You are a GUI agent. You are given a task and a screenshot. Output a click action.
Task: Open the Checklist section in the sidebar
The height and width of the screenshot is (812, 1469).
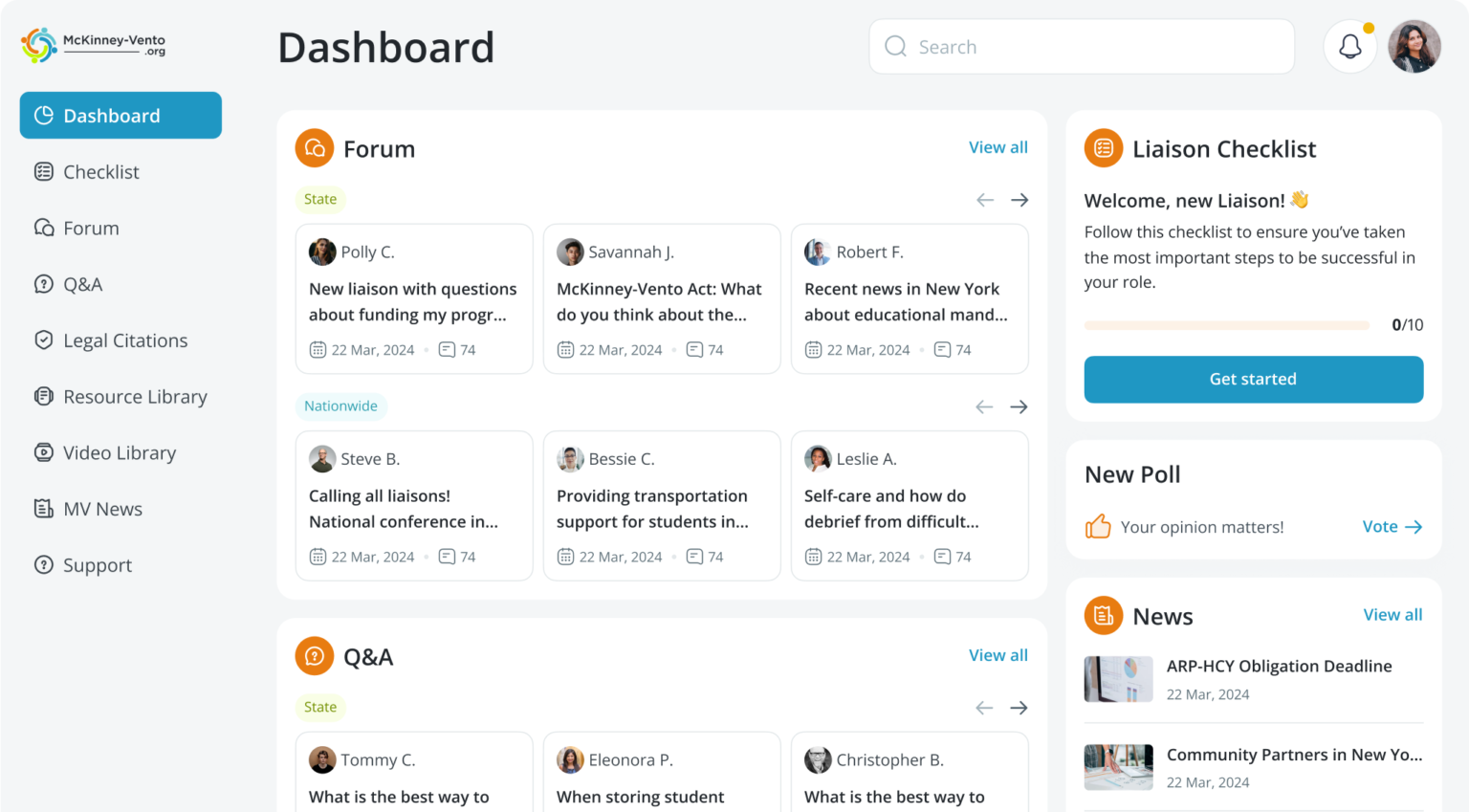tap(100, 171)
